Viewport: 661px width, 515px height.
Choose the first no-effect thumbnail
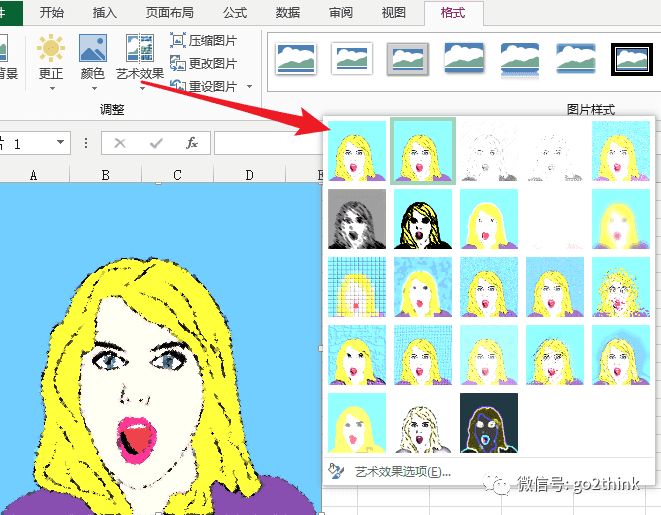(x=357, y=151)
